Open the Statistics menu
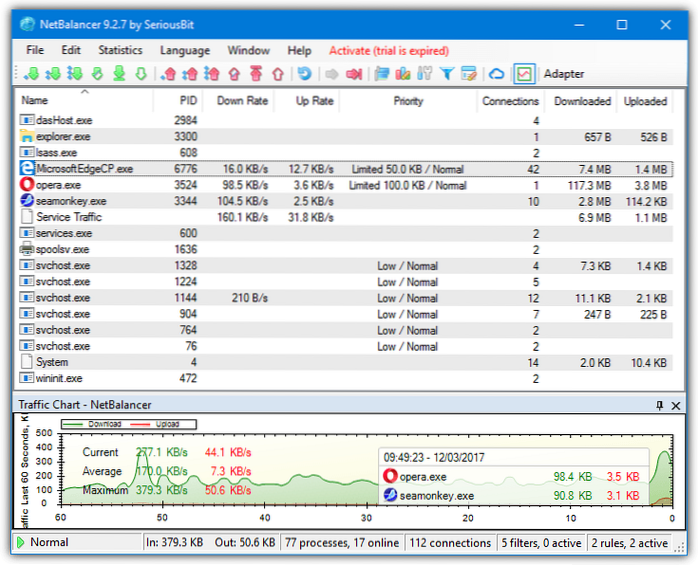The image size is (698, 565). pyautogui.click(x=120, y=50)
